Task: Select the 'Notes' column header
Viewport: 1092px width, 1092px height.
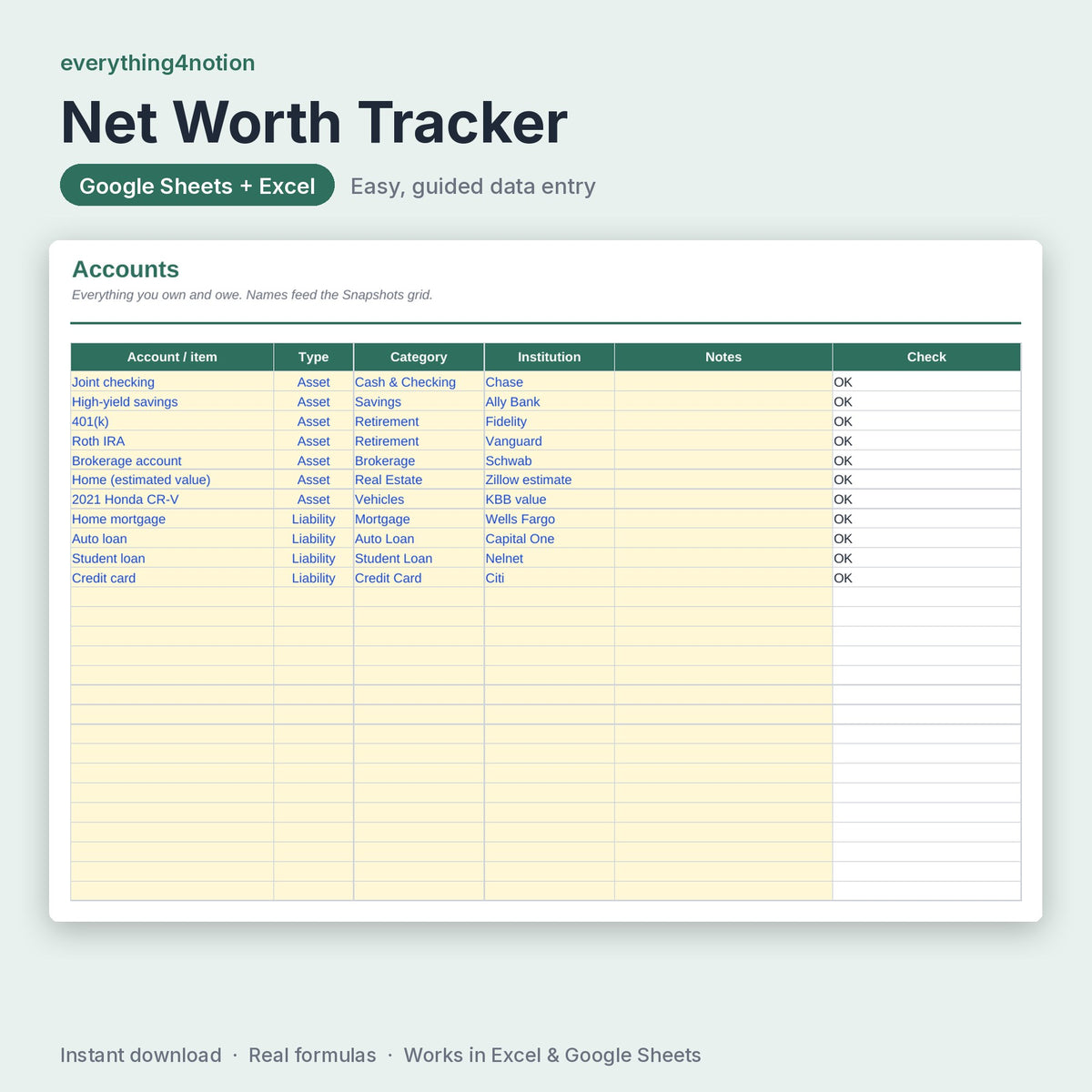Action: tap(723, 357)
